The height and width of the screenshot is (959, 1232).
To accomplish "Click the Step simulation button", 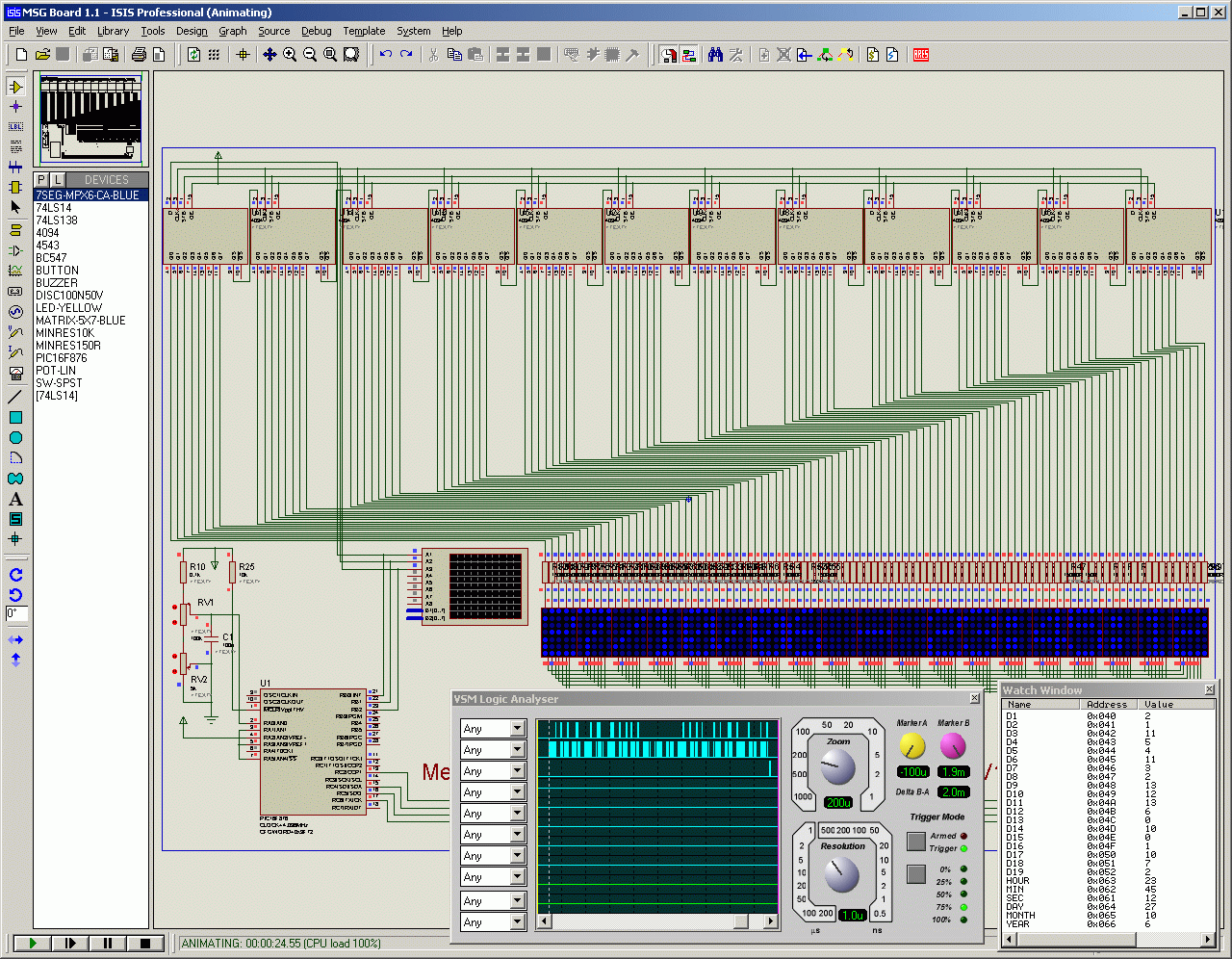I will point(69,944).
